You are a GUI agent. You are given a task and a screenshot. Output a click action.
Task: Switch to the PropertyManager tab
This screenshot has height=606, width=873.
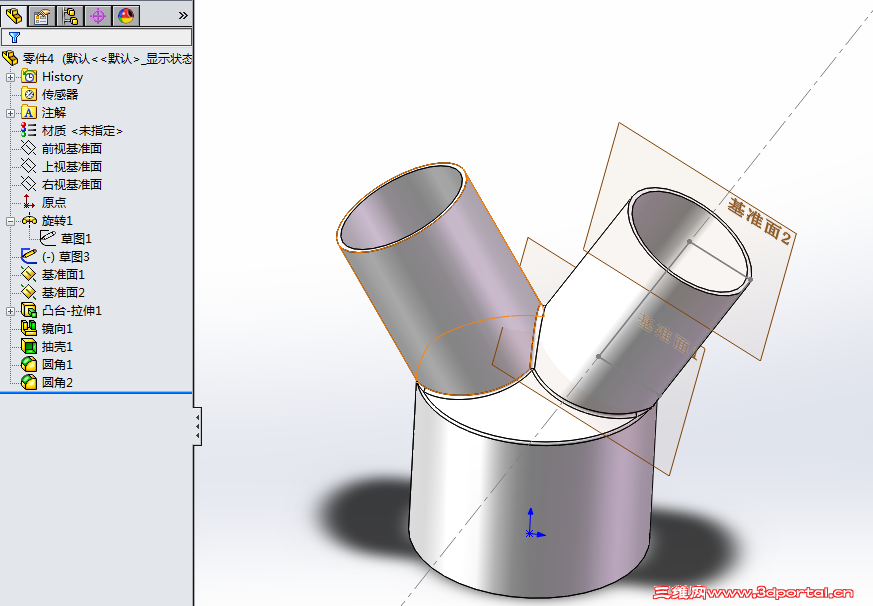42,16
